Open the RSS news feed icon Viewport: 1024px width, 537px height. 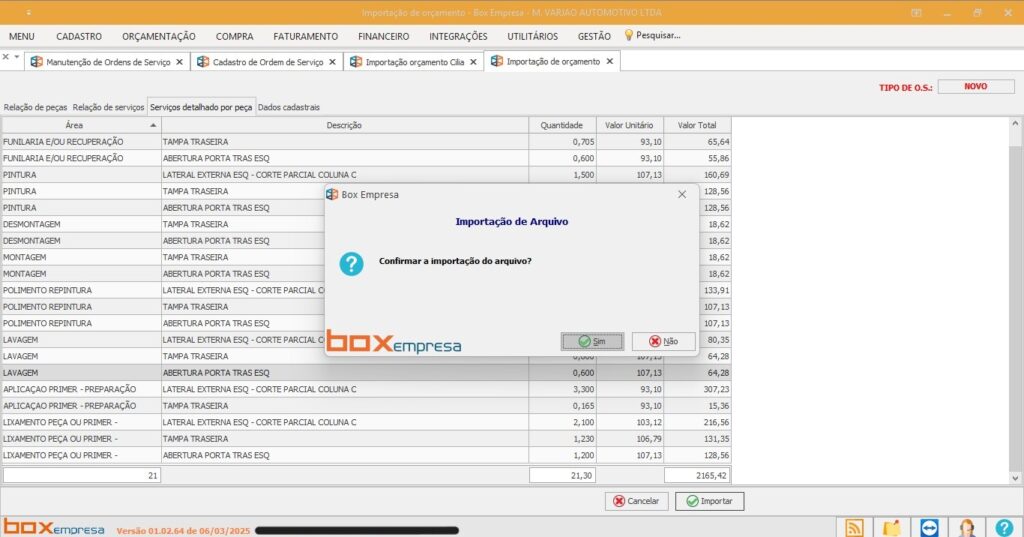(x=854, y=527)
